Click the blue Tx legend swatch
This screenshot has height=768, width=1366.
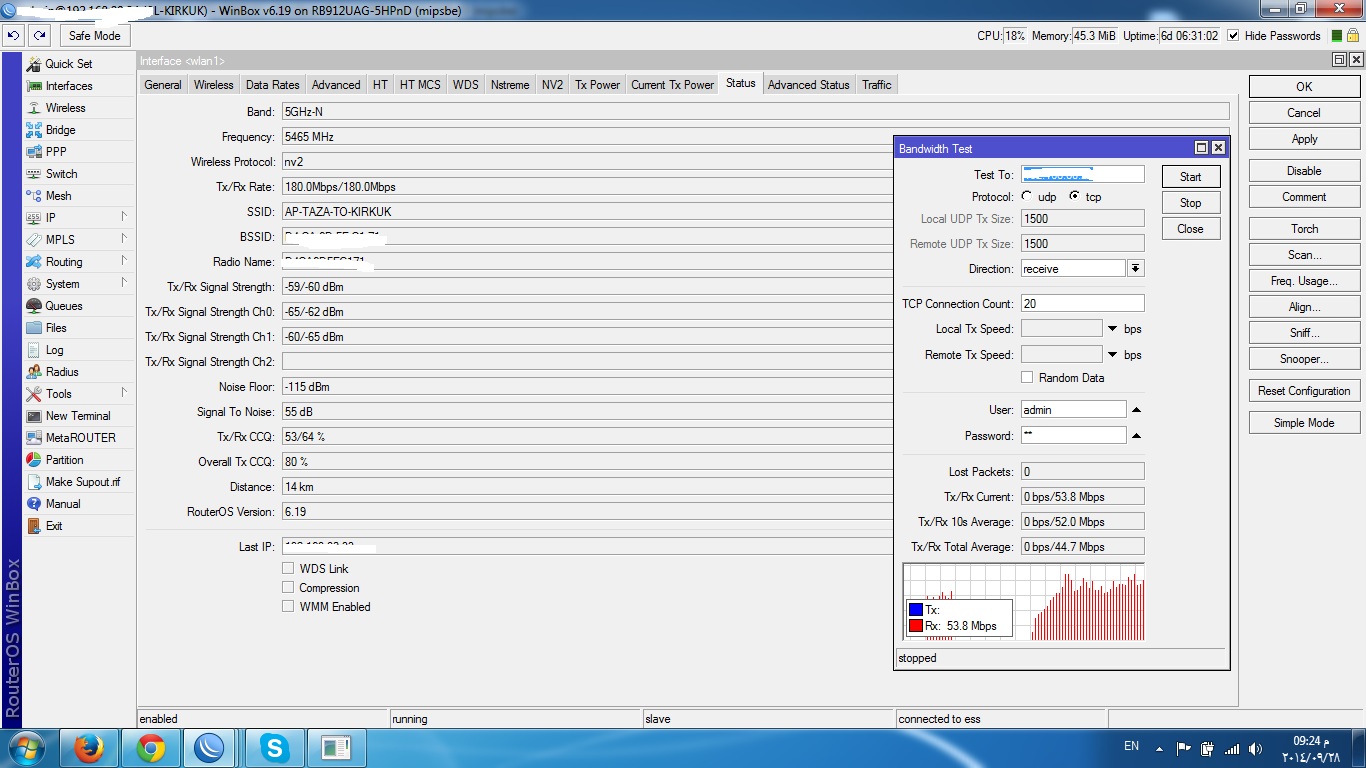pos(915,610)
